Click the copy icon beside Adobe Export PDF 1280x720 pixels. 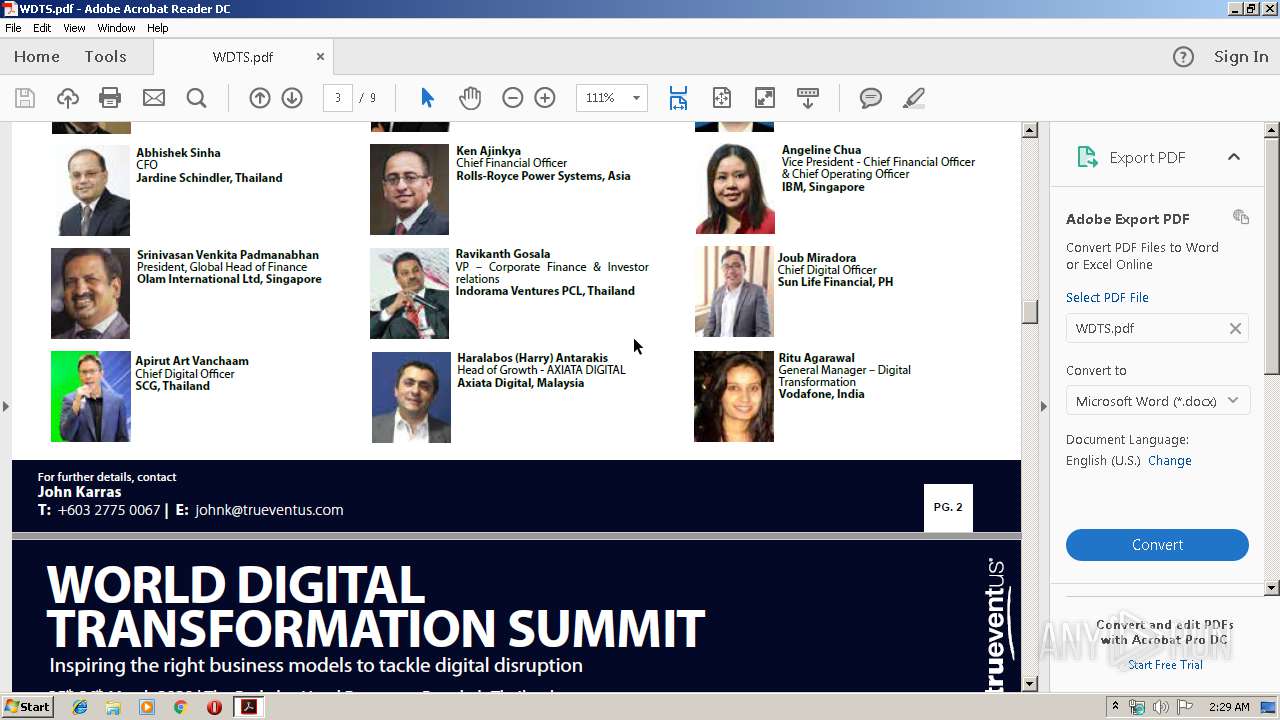click(1241, 217)
